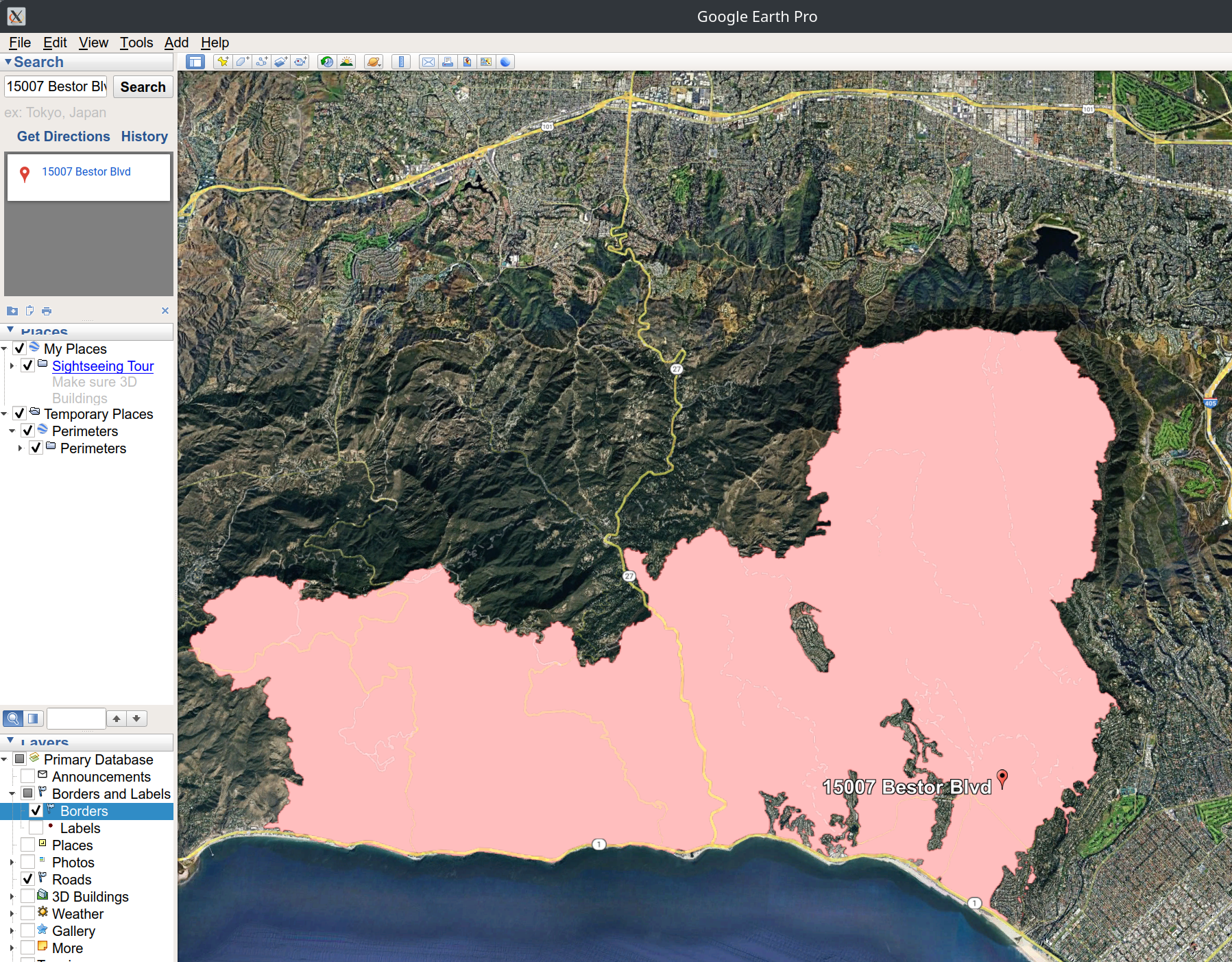This screenshot has height=962, width=1232.
Task: Copy search results clipboard icon
Action: [29, 311]
